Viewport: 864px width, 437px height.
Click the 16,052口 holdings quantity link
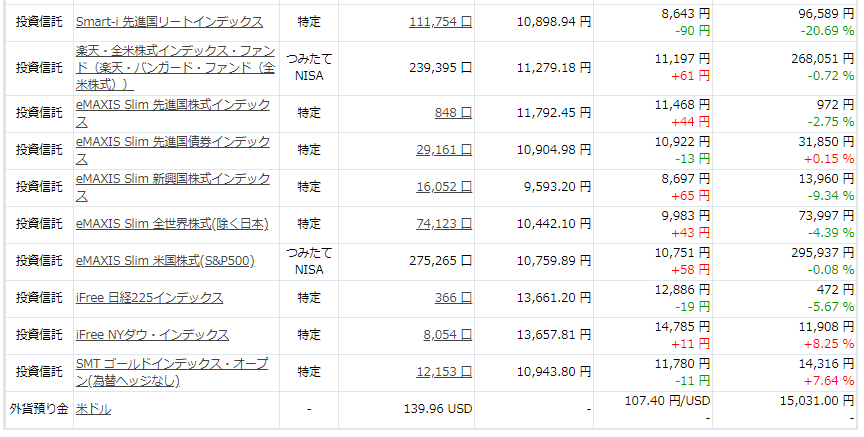[x=444, y=187]
